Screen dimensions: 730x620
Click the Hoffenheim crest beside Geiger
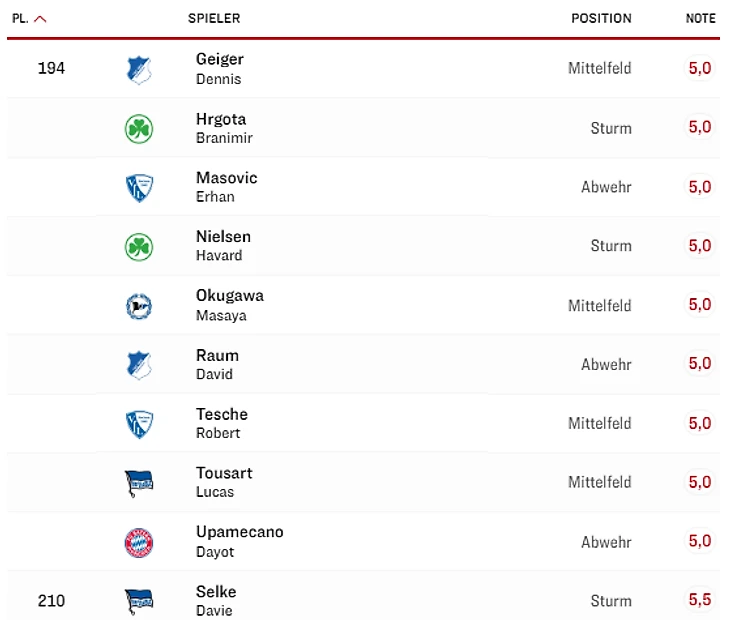(x=139, y=69)
